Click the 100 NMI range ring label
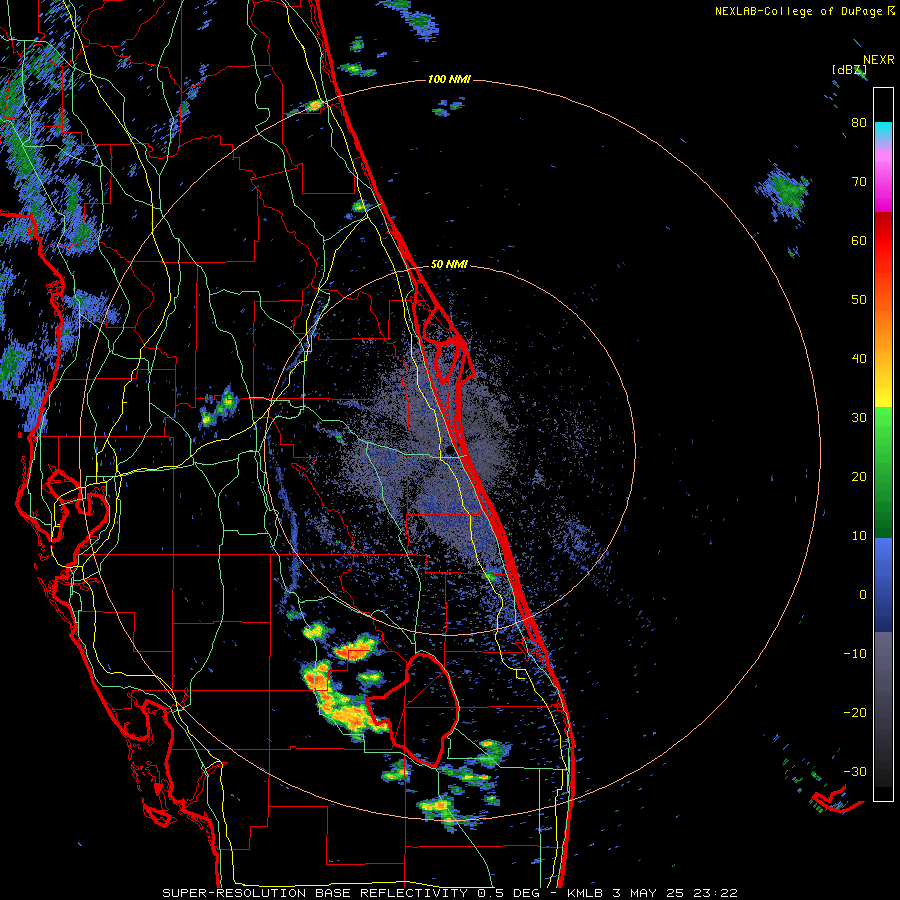The width and height of the screenshot is (900, 900). tap(449, 79)
